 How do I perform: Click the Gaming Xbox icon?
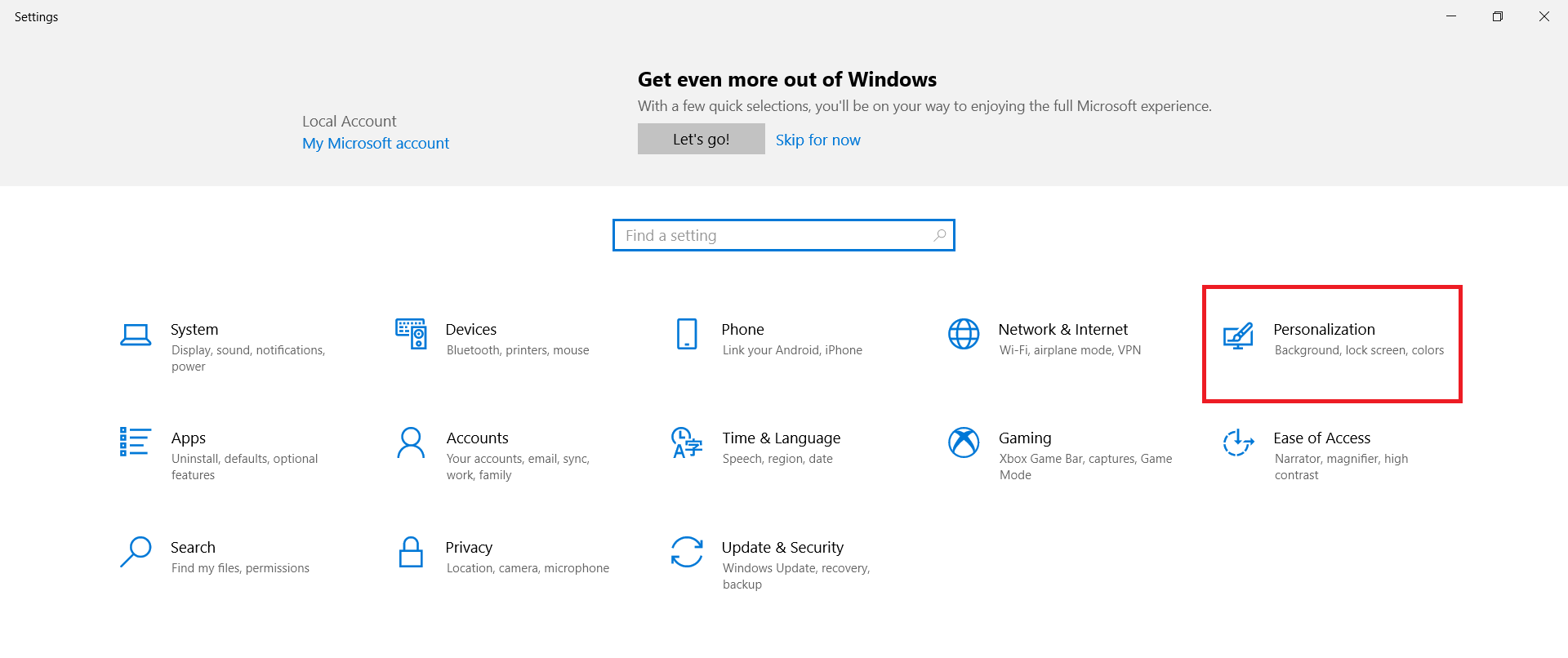(x=964, y=442)
